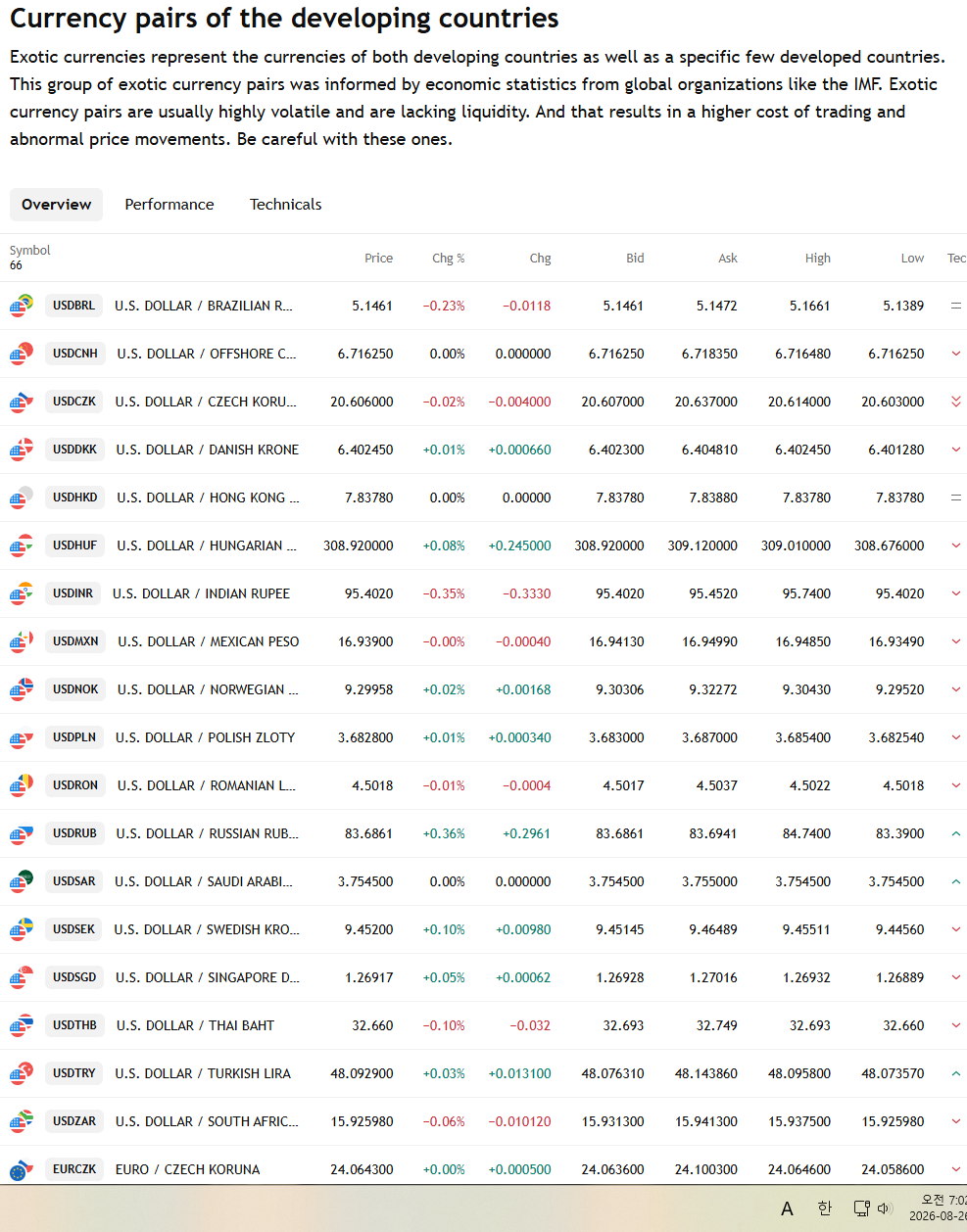The image size is (967, 1232).
Task: Click the USDHUF price 308.920000
Action: tap(359, 545)
